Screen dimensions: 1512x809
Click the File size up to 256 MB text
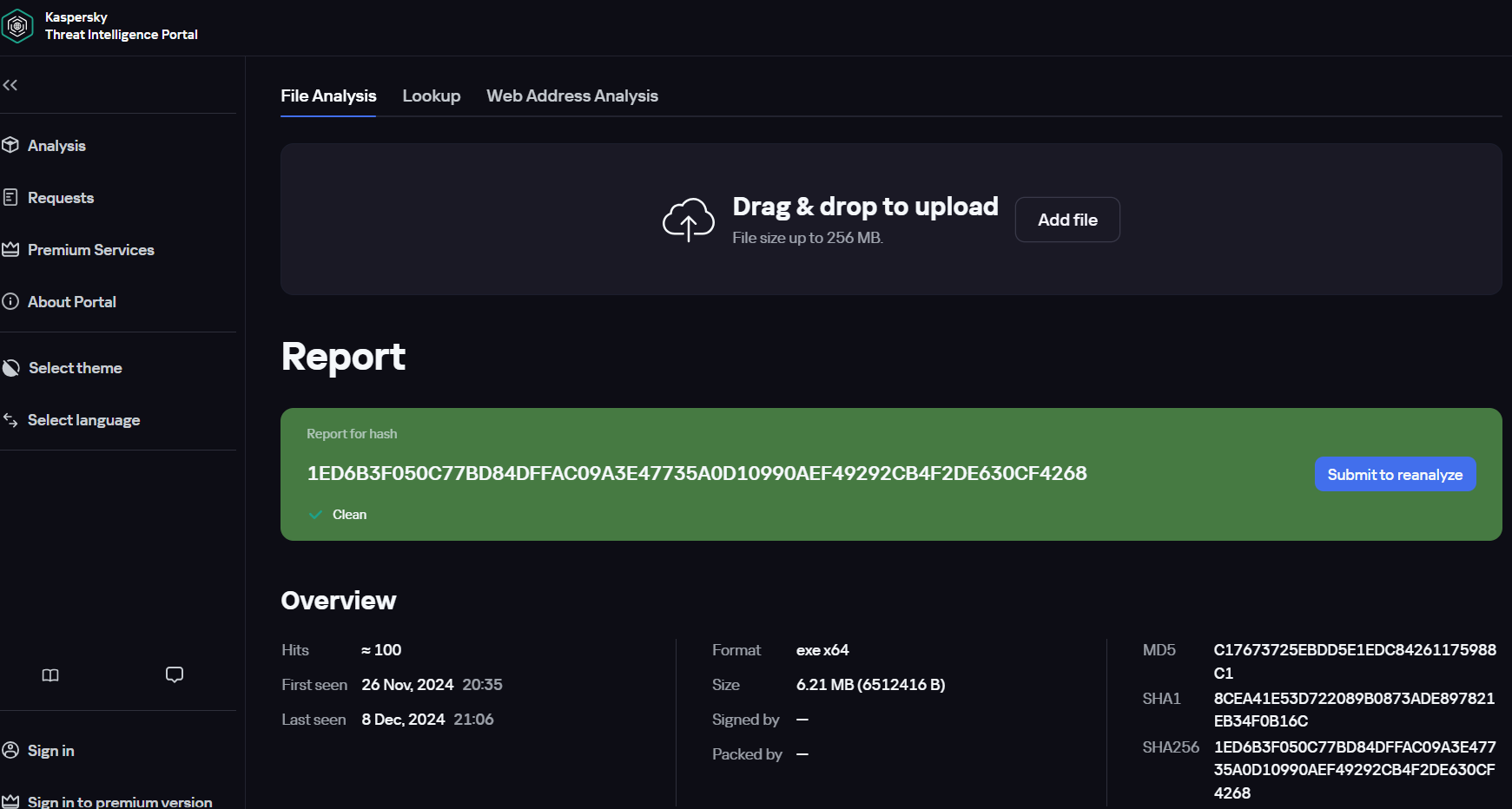tap(808, 238)
